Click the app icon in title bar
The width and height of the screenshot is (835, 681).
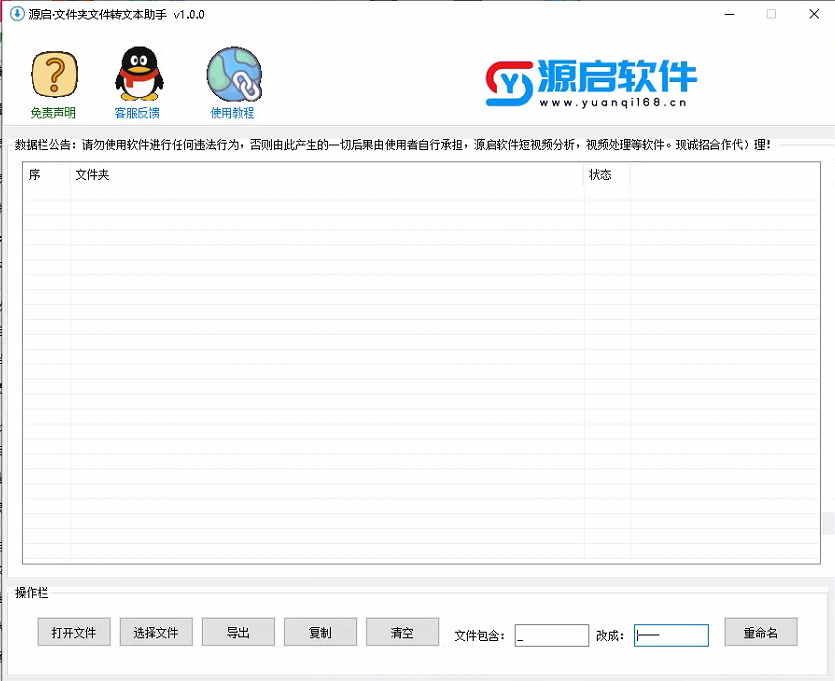(16, 14)
